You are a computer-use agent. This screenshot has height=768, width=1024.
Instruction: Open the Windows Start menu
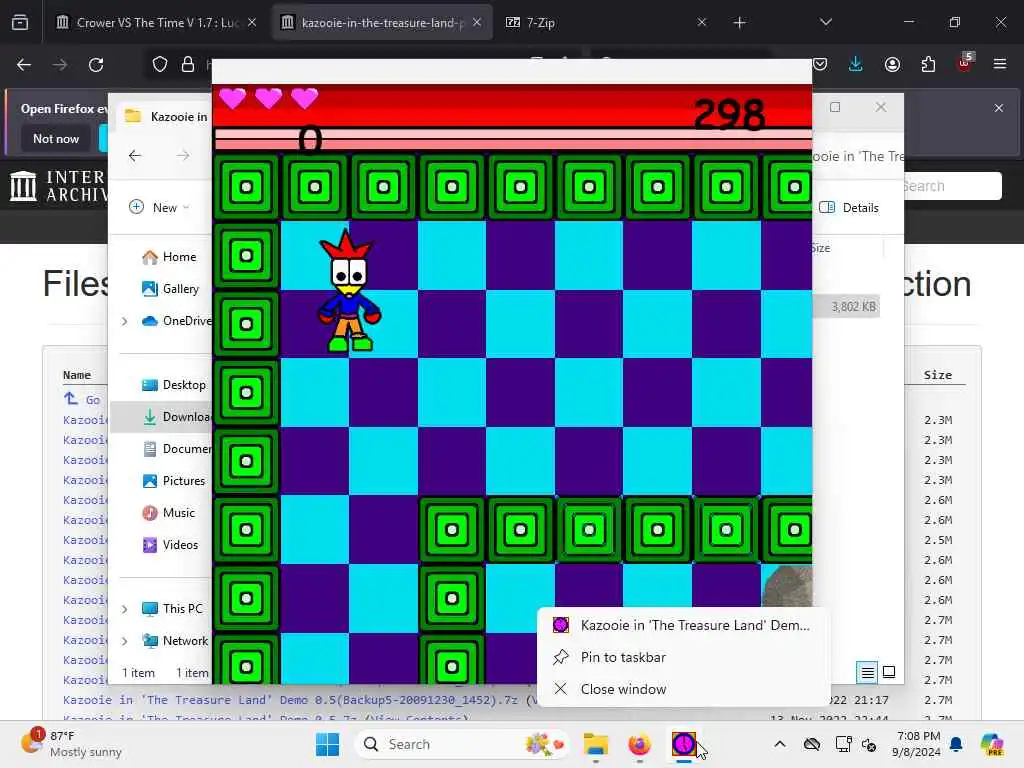(327, 744)
